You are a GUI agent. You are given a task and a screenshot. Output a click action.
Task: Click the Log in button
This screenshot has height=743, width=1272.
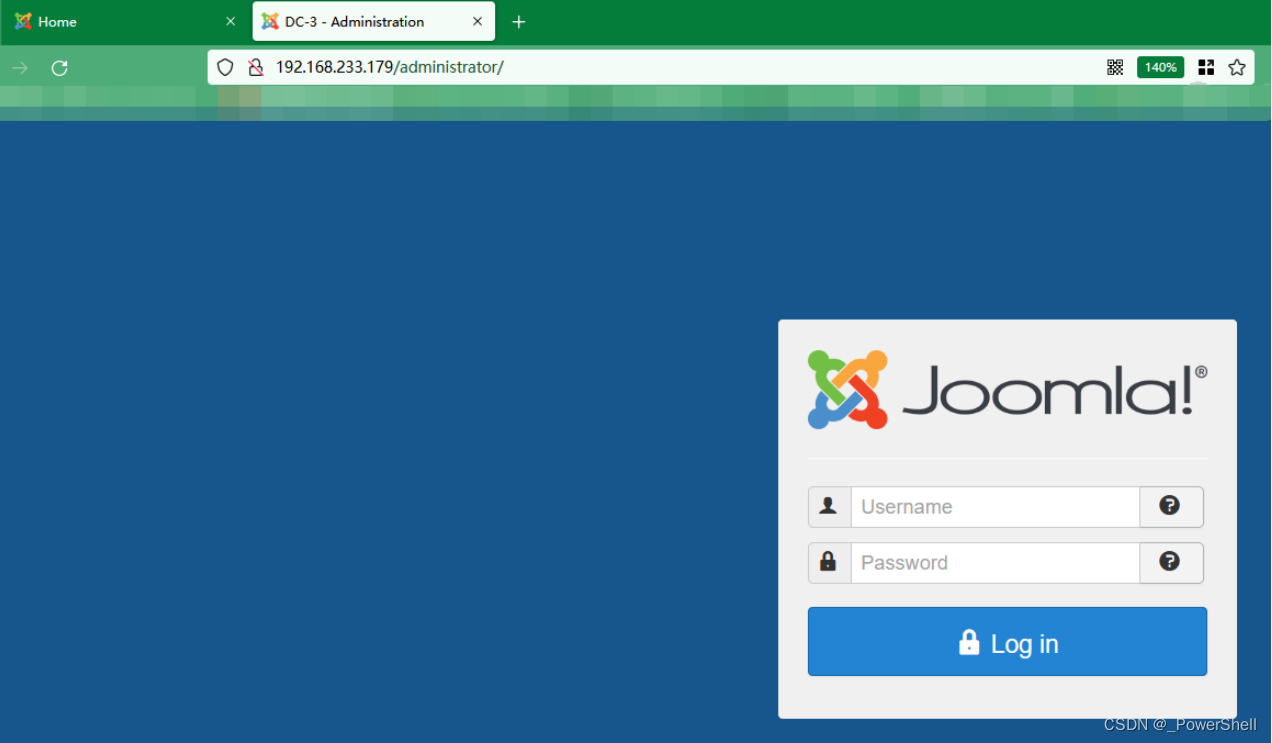point(1007,642)
